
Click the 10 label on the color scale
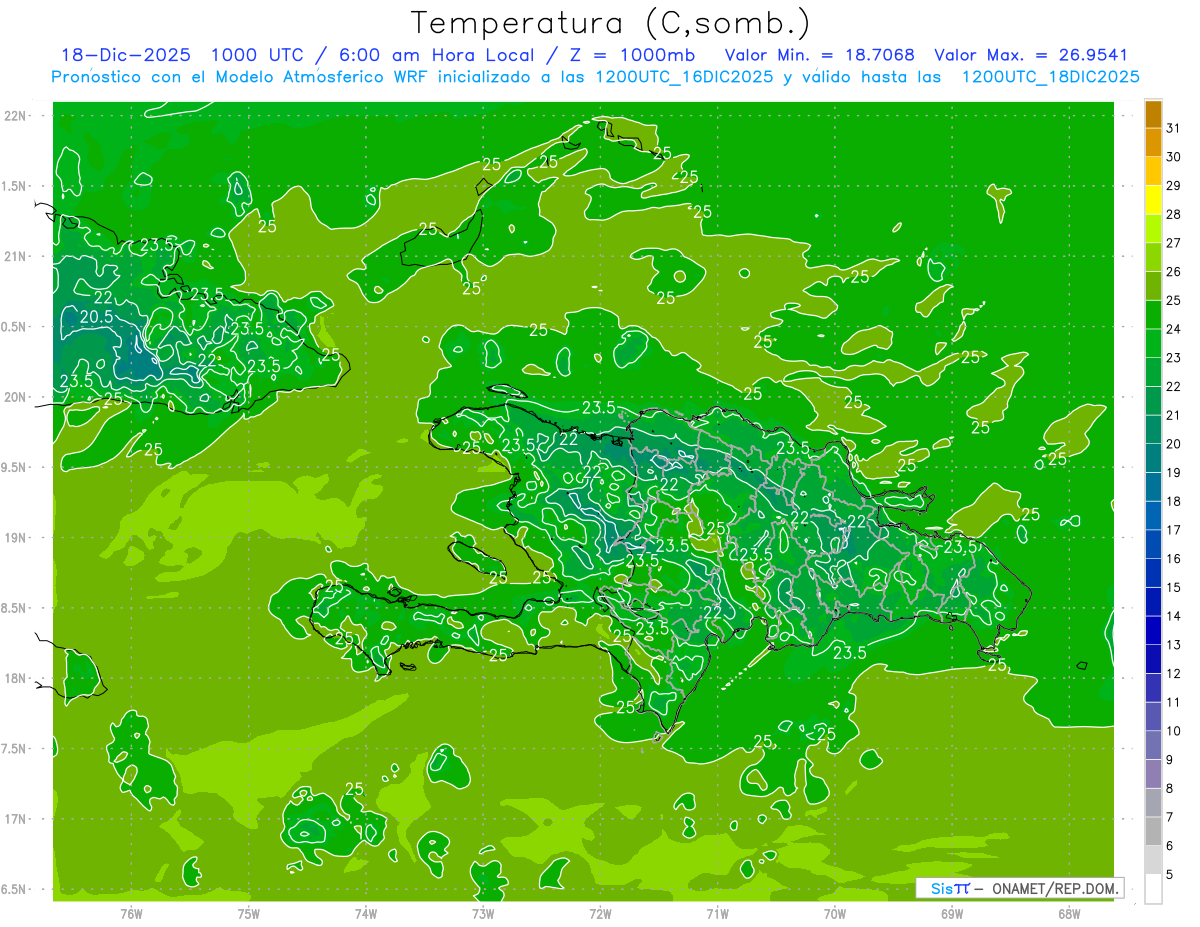click(1173, 730)
